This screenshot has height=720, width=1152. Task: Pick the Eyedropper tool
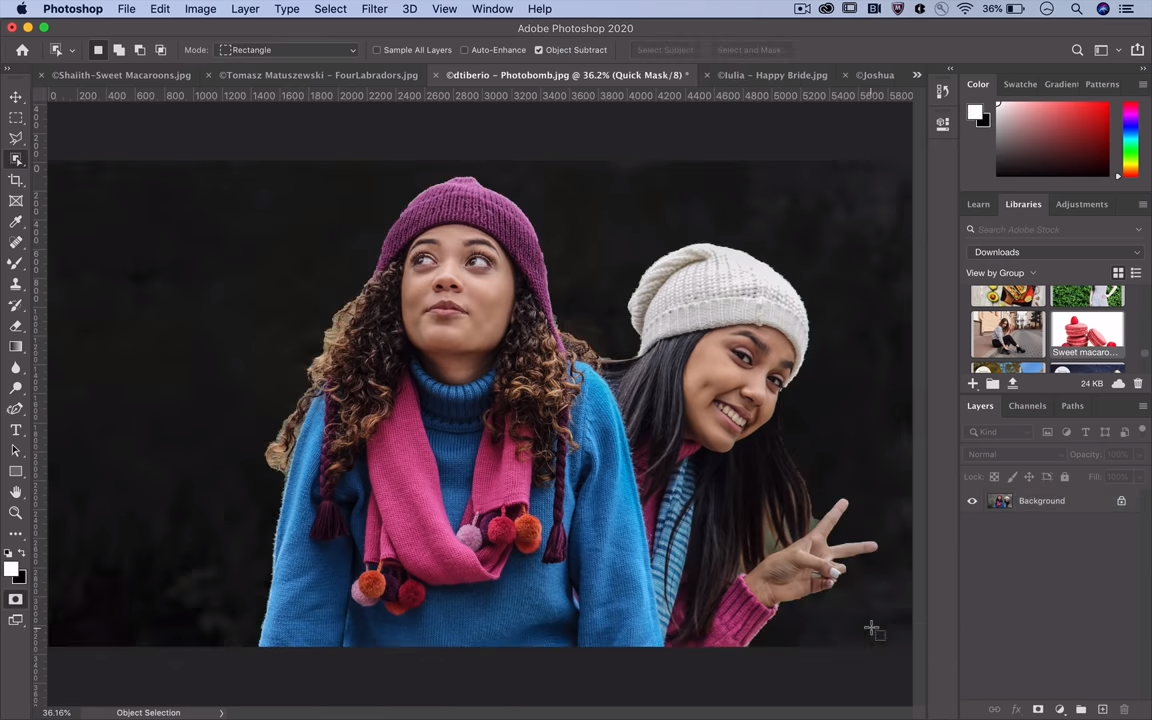(x=16, y=222)
